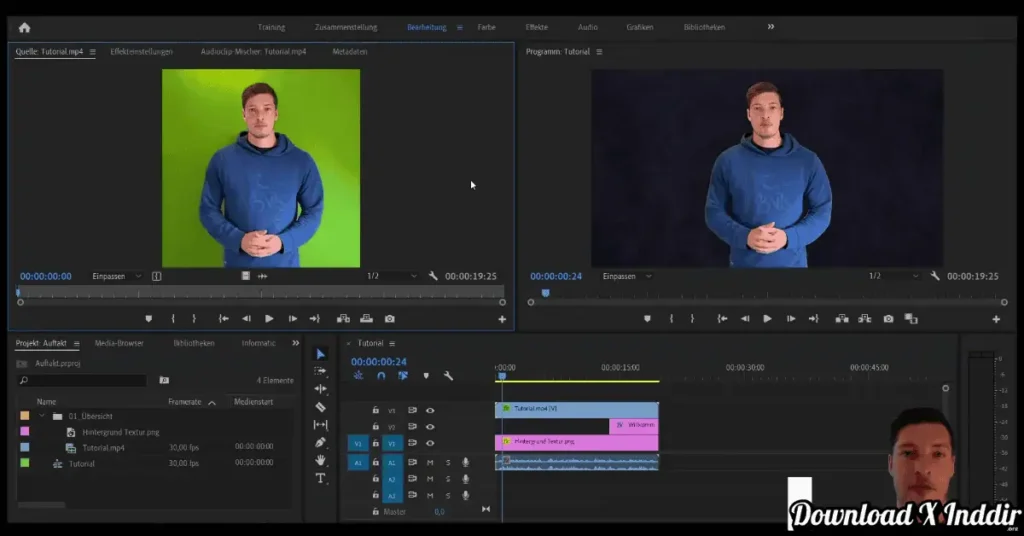Image resolution: width=1024 pixels, height=536 pixels.
Task: Step forward one frame in Program monitor
Action: coord(791,319)
